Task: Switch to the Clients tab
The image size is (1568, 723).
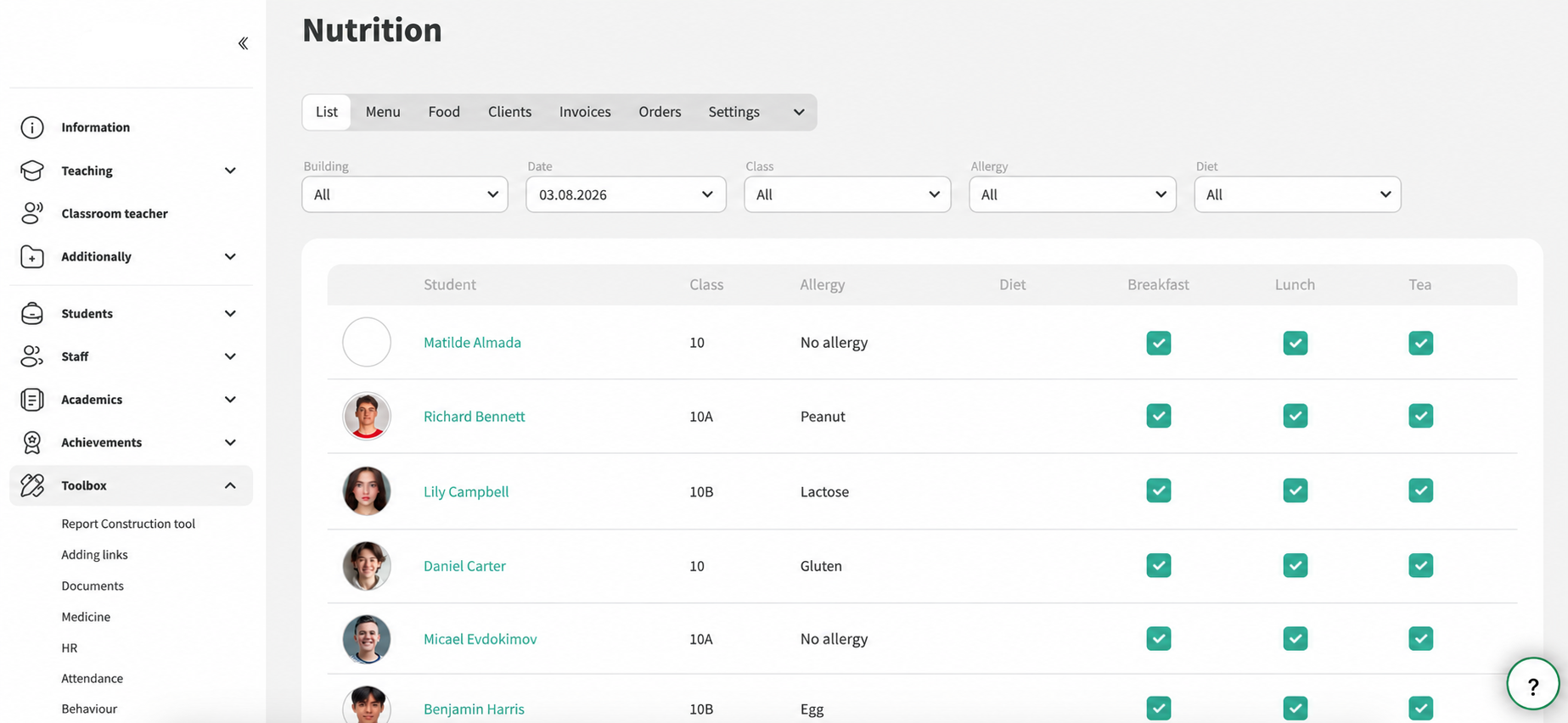Action: tap(509, 112)
